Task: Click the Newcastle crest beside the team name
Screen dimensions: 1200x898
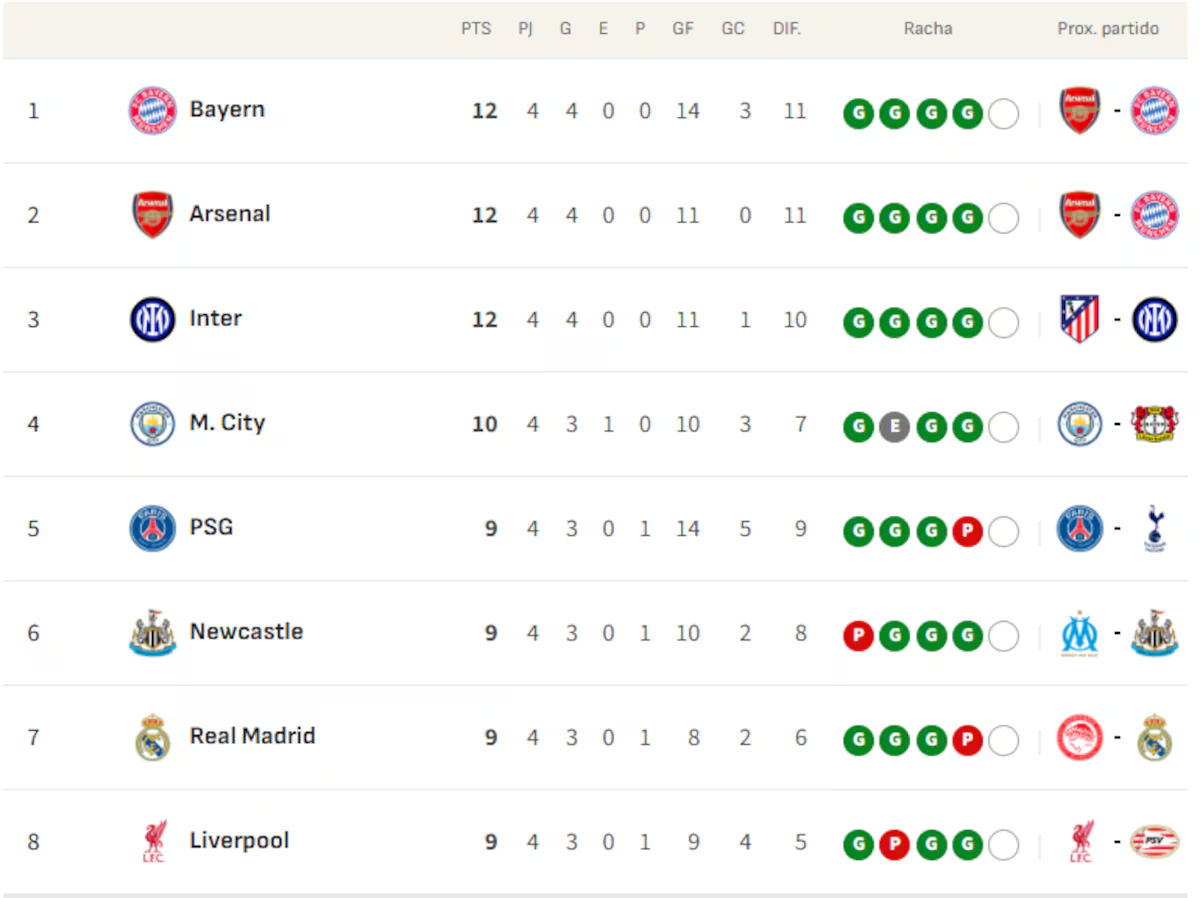Action: 152,633
